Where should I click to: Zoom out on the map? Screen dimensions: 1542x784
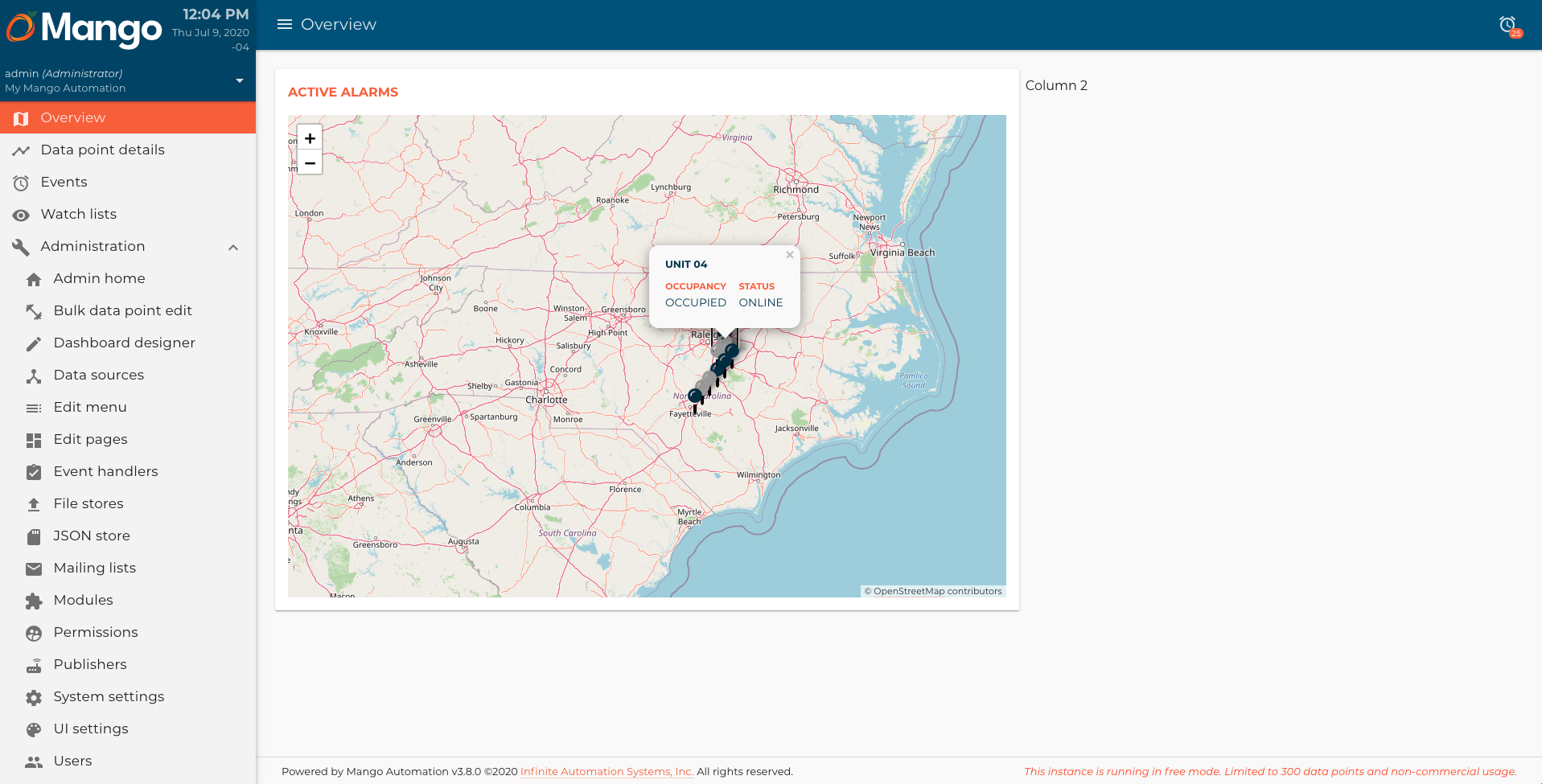310,162
